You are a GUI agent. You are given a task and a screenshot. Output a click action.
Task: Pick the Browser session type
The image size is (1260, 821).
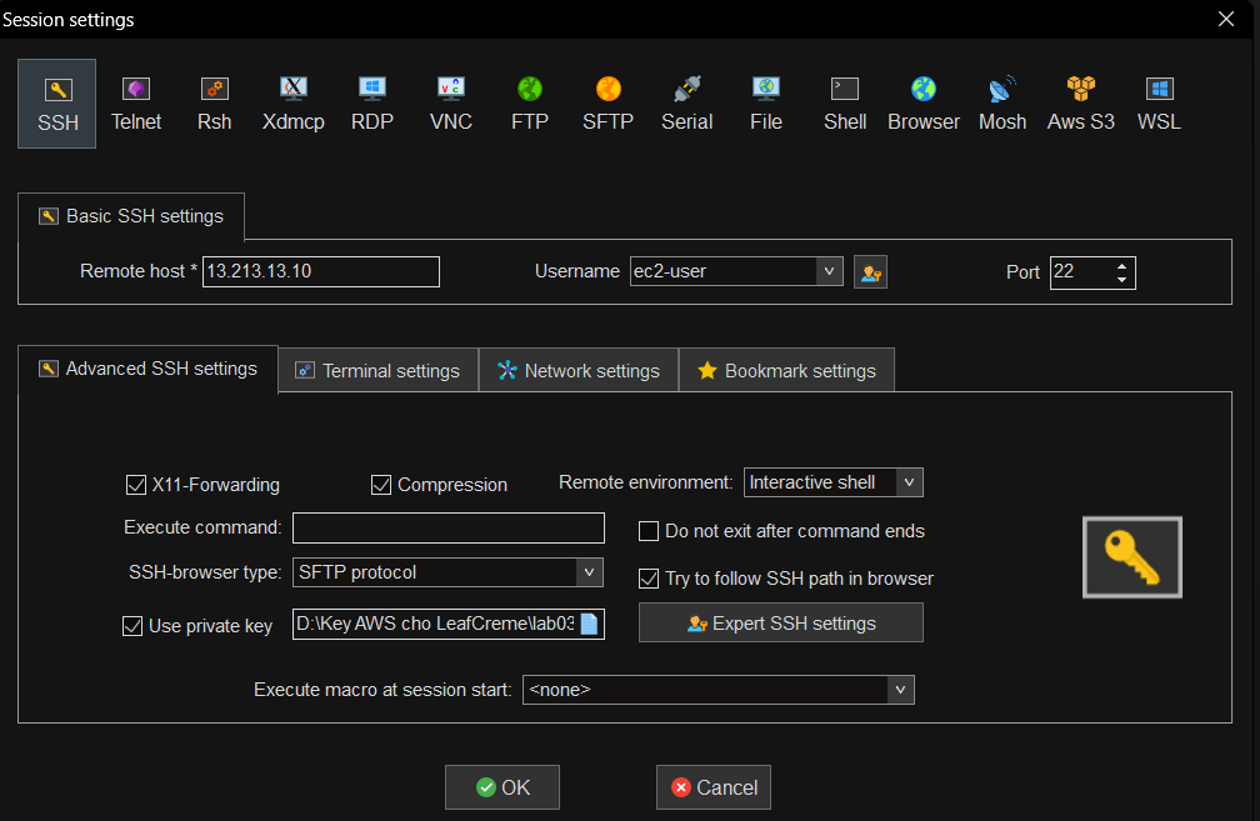pyautogui.click(x=924, y=104)
